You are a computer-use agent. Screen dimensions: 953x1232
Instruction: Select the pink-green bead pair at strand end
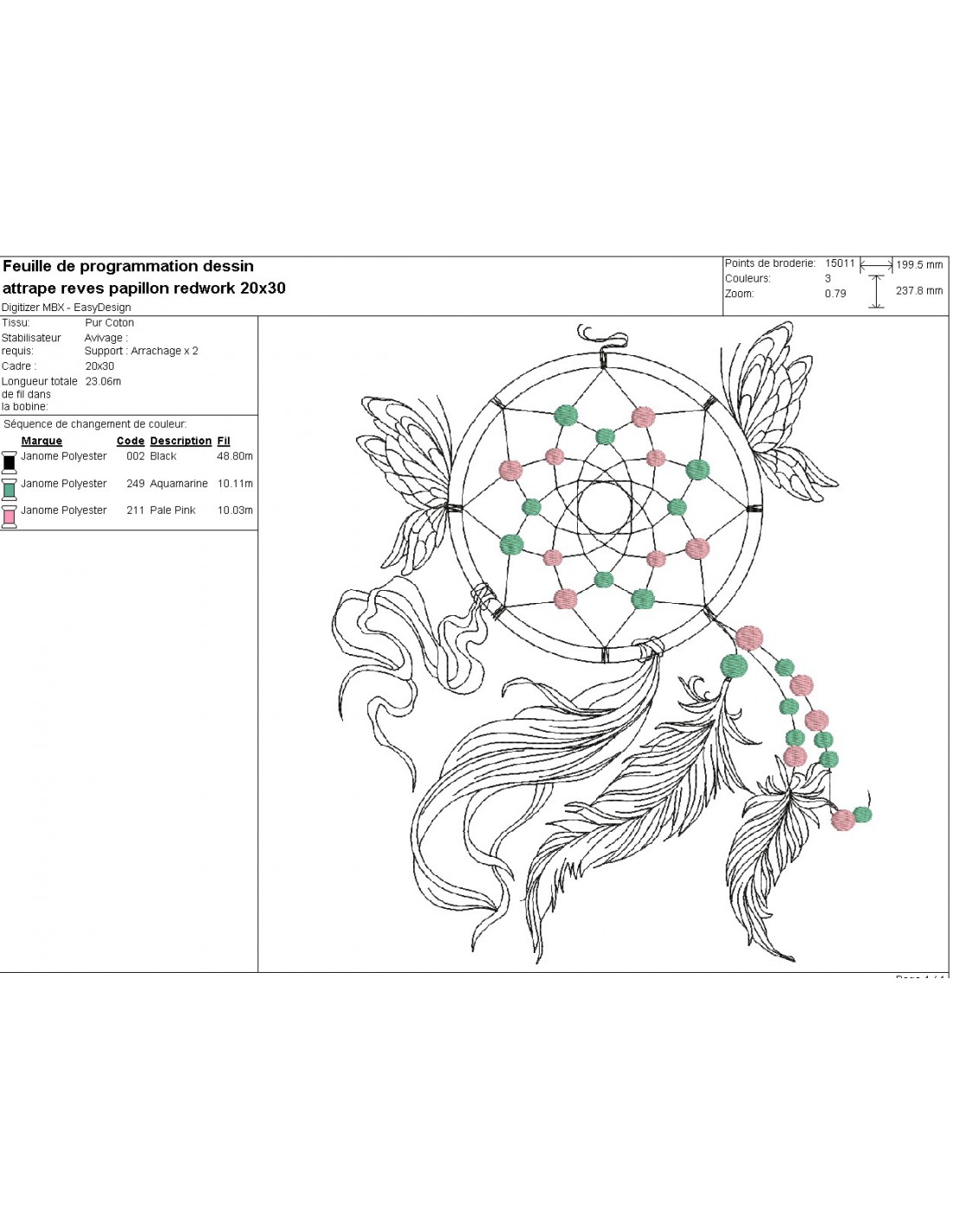point(852,817)
